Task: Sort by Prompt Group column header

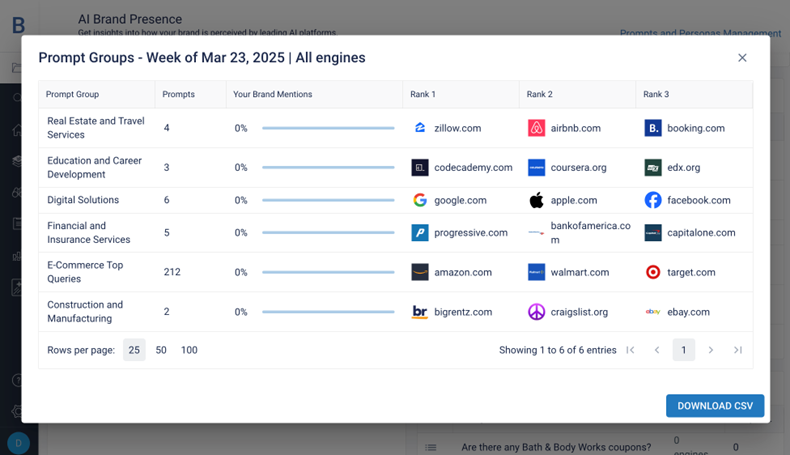Action: [x=73, y=94]
